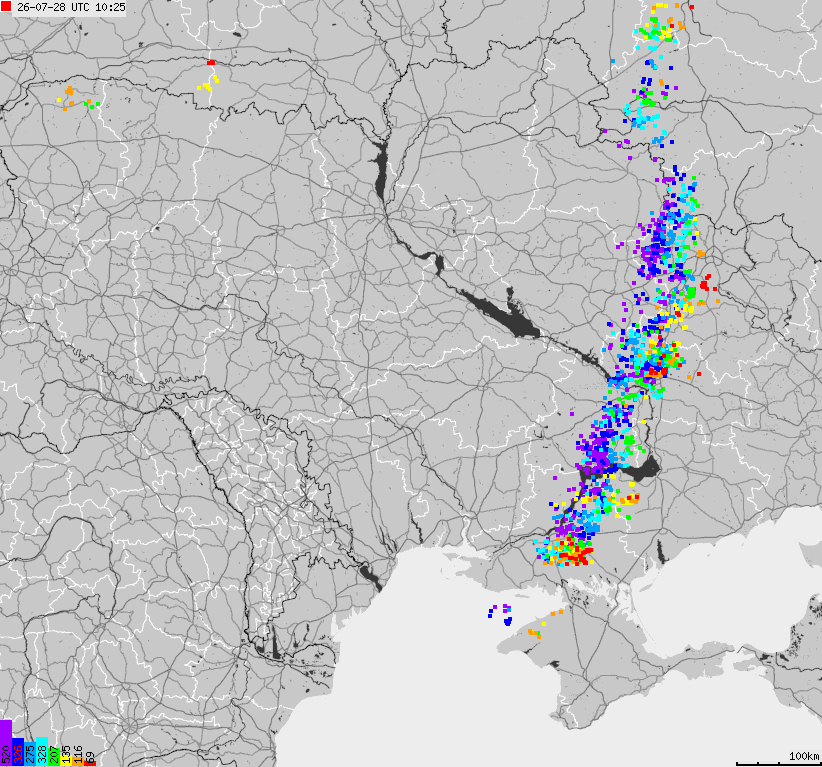Click the red square beside the timestamp
Screen dimensions: 822x767
[6, 7]
